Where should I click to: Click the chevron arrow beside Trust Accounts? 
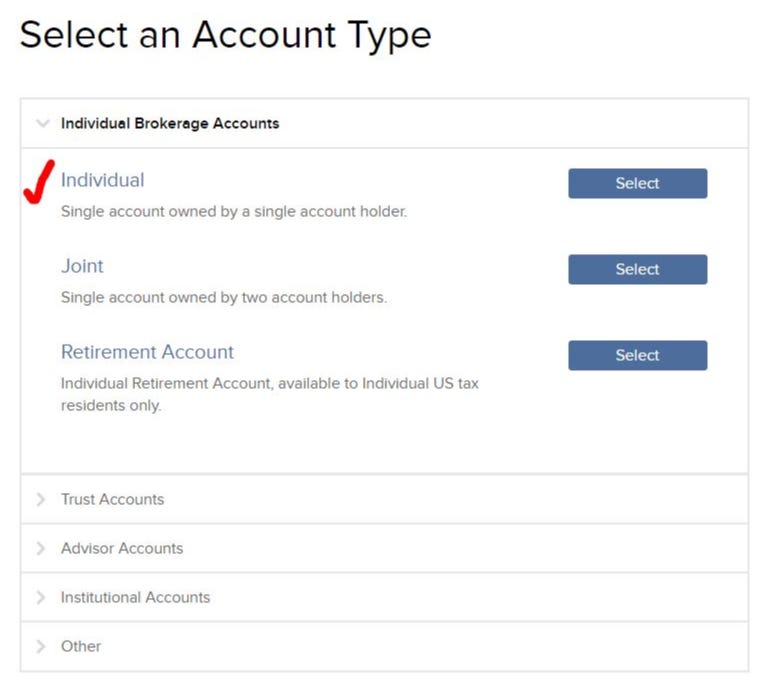[x=41, y=499]
